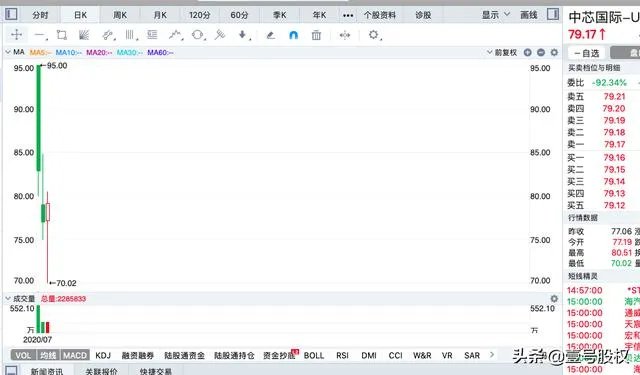Image resolution: width=640 pixels, height=375 pixels.
Task: Select the linked channel line tool
Action: 108,35
